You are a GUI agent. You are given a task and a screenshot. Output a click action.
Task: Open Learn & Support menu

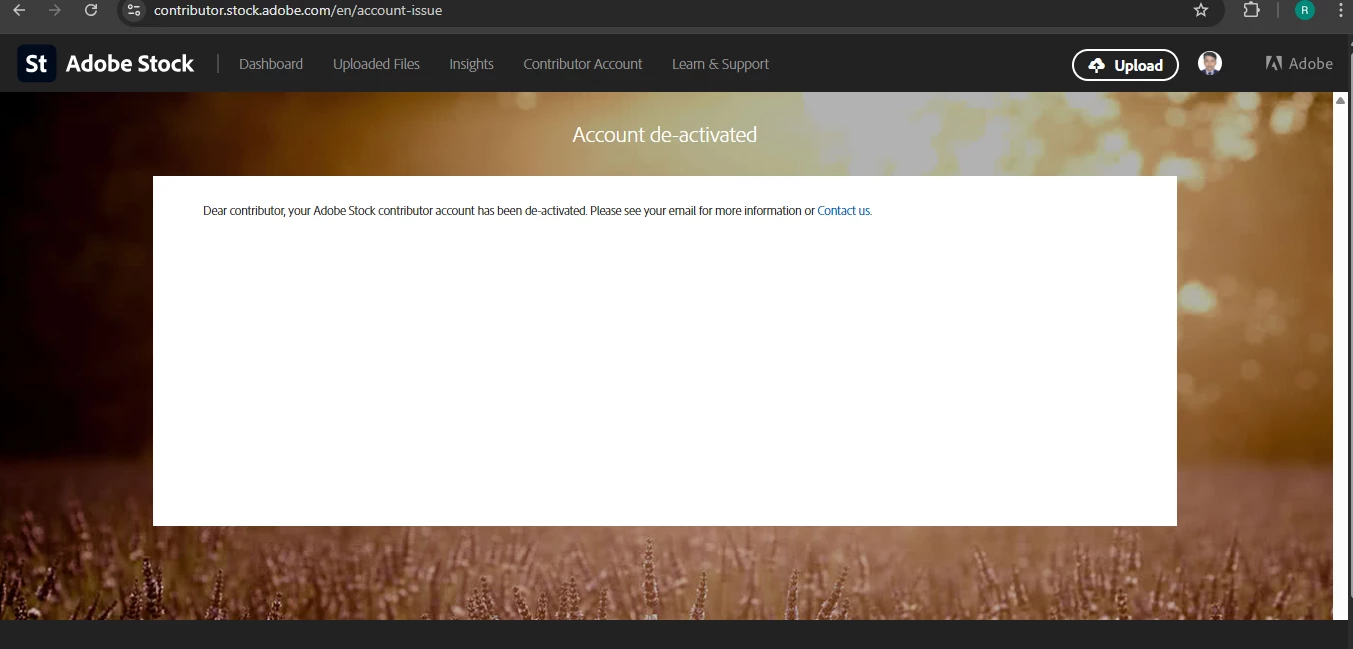click(x=720, y=64)
